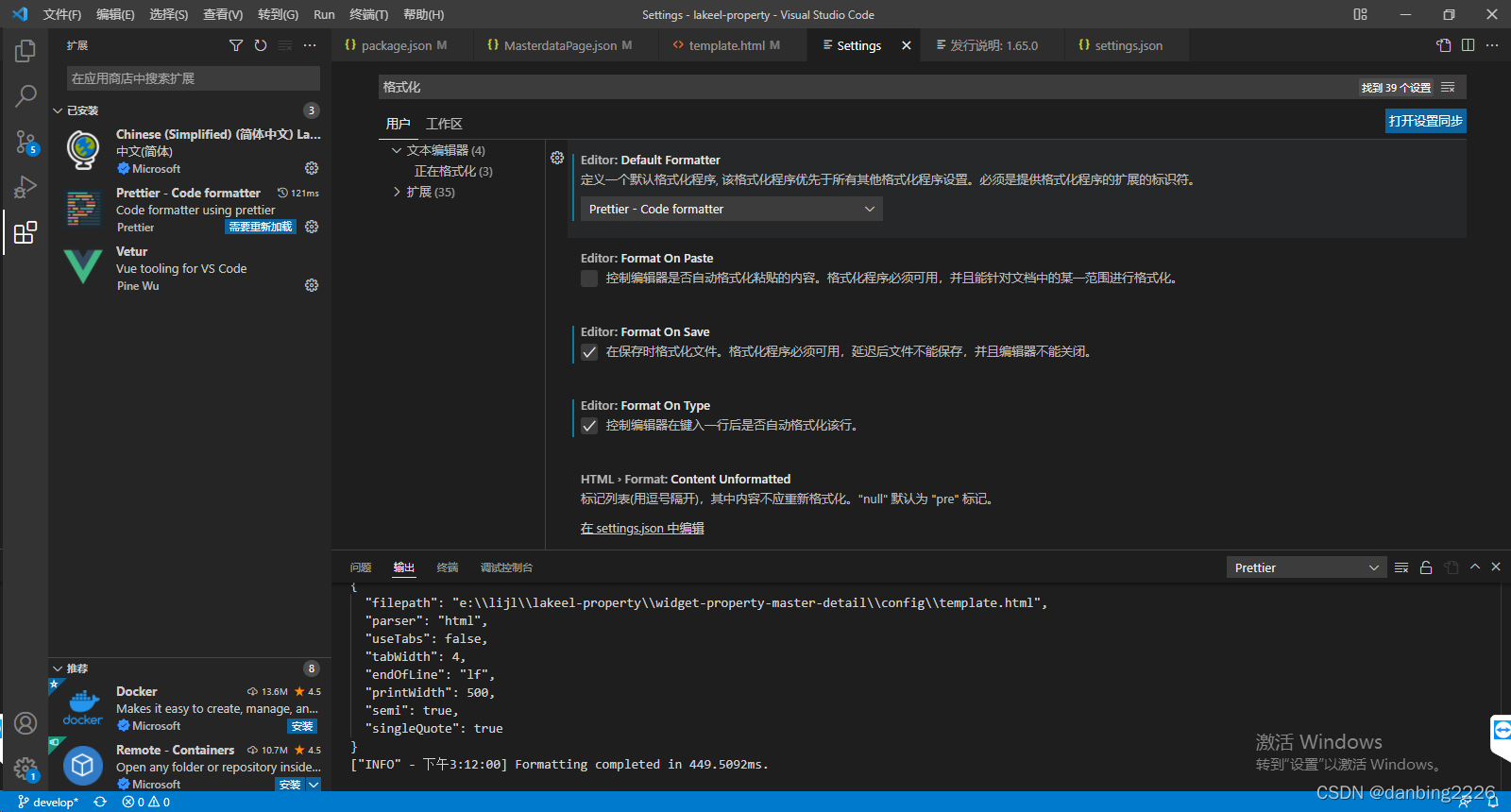
Task: Switch to 工作区 settings scope tab
Action: pyautogui.click(x=444, y=124)
